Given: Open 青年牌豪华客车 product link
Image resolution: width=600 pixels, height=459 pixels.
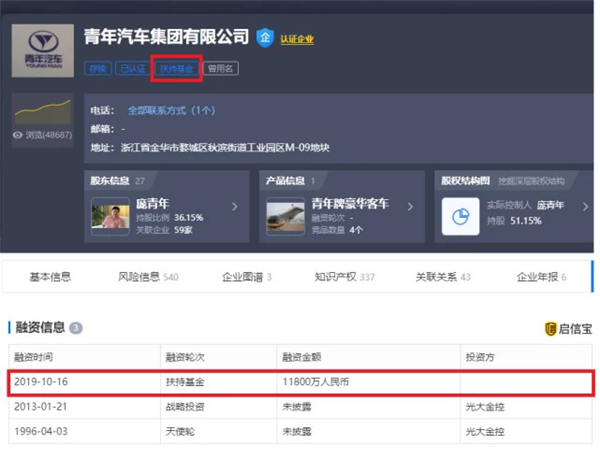Looking at the screenshot, I should coord(350,203).
